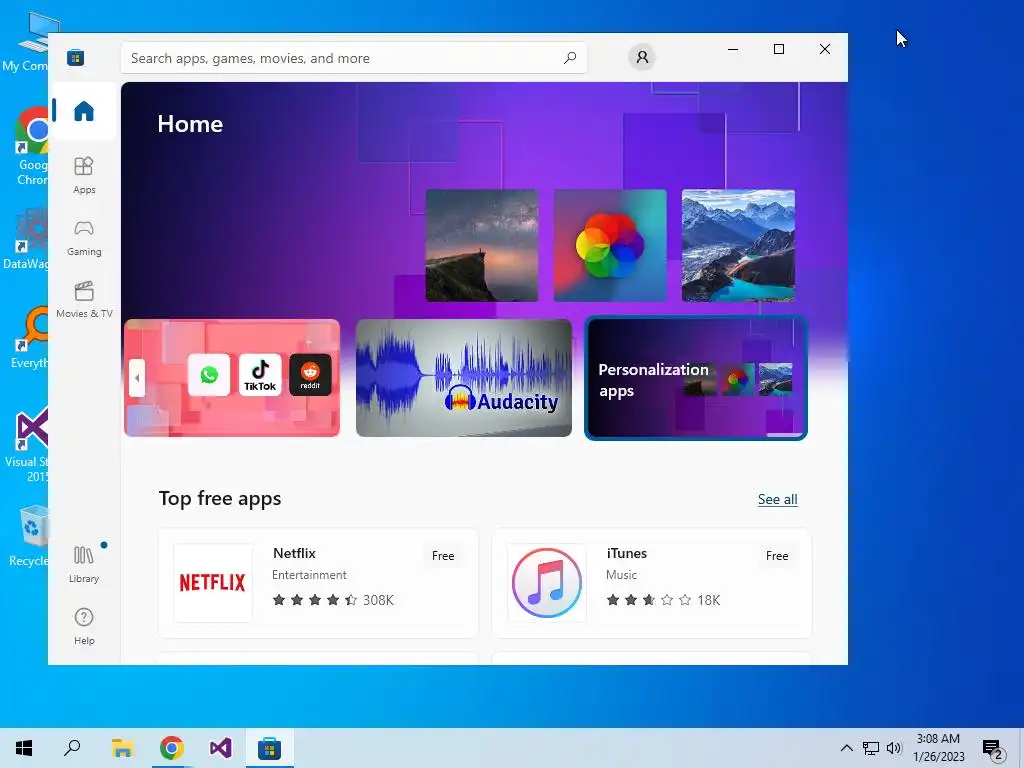1024x768 pixels.
Task: Go to the Gaming section
Action: (x=84, y=238)
